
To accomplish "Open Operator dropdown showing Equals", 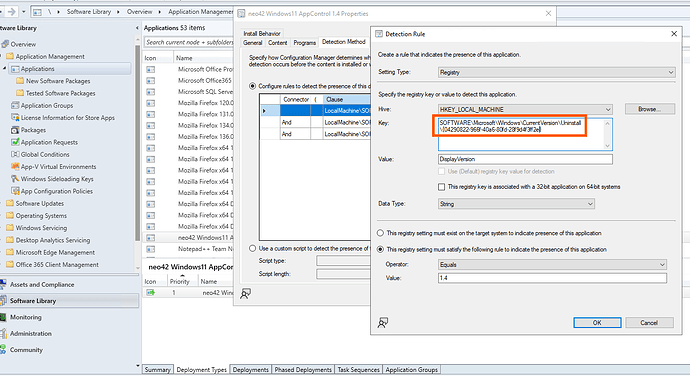I will coord(552,265).
